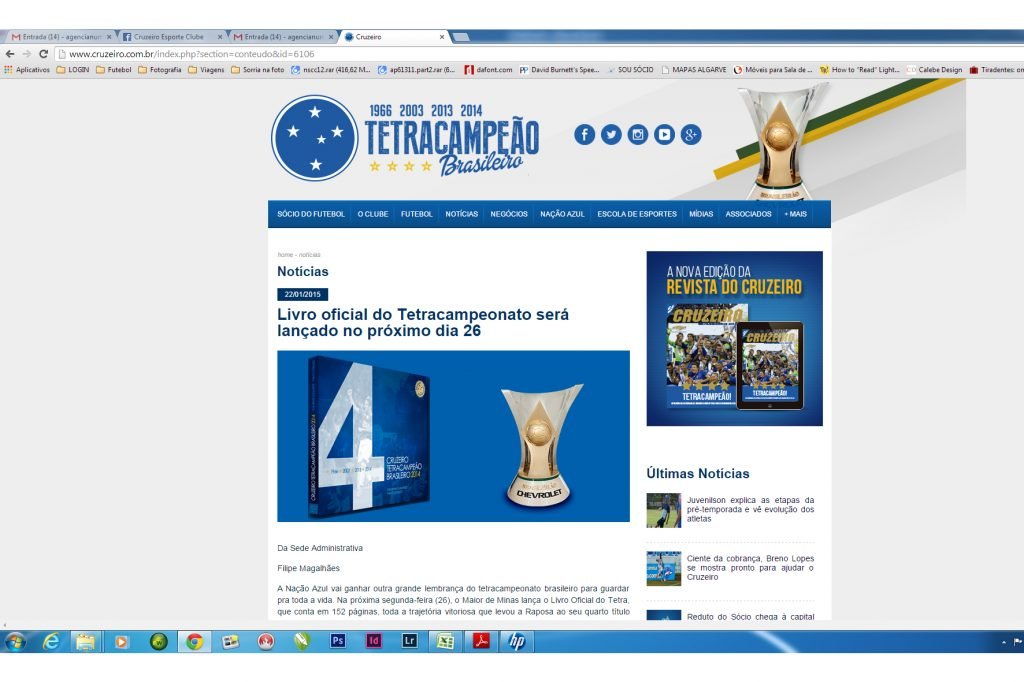
Task: Switch to the Cruzeiro Esporte Clube Facebook tab
Action: coord(167,37)
